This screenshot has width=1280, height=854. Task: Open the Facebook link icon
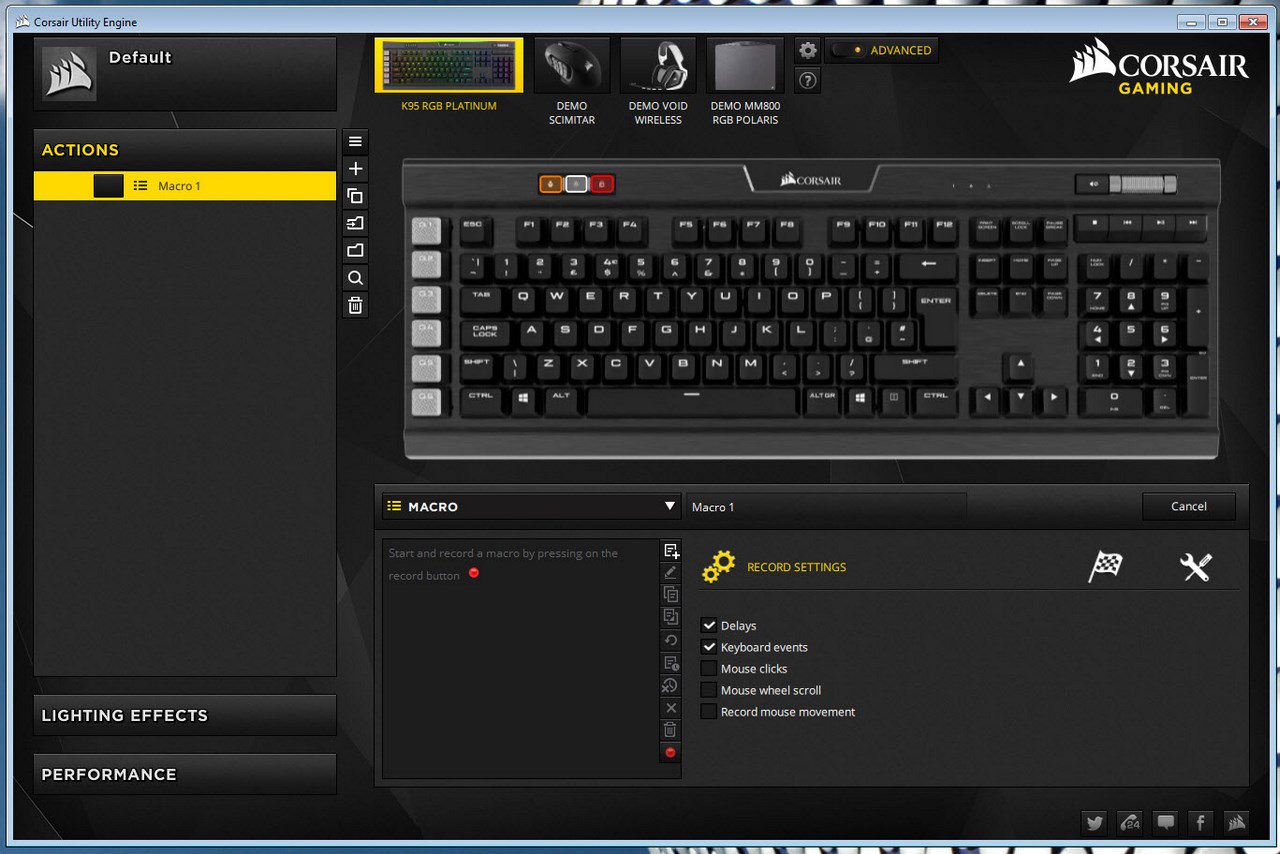coord(1200,823)
